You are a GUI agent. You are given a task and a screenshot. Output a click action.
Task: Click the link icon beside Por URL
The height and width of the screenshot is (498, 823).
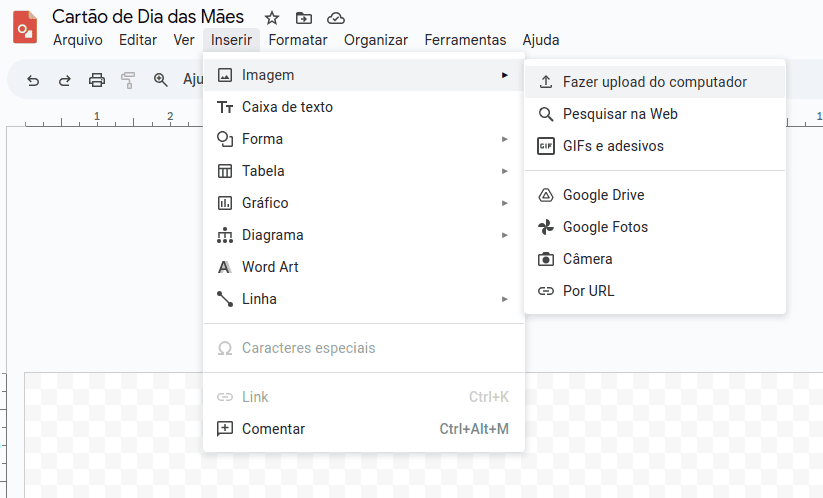[546, 291]
